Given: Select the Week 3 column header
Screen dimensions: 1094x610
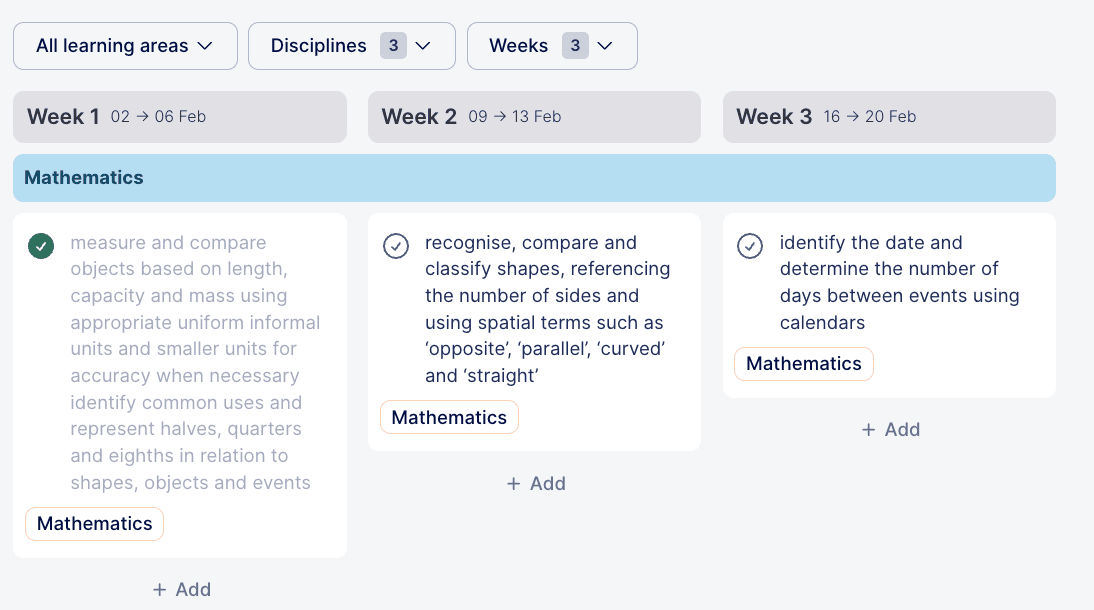Looking at the screenshot, I should point(889,117).
